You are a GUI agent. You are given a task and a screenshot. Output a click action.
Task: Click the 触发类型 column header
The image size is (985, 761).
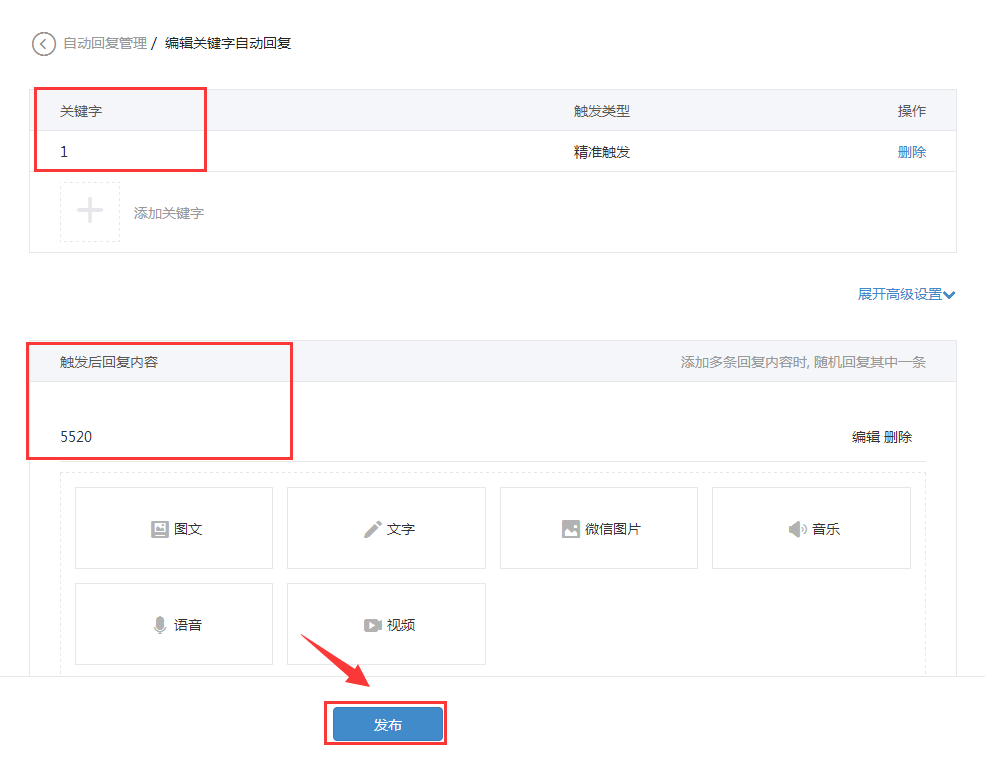coord(601,111)
